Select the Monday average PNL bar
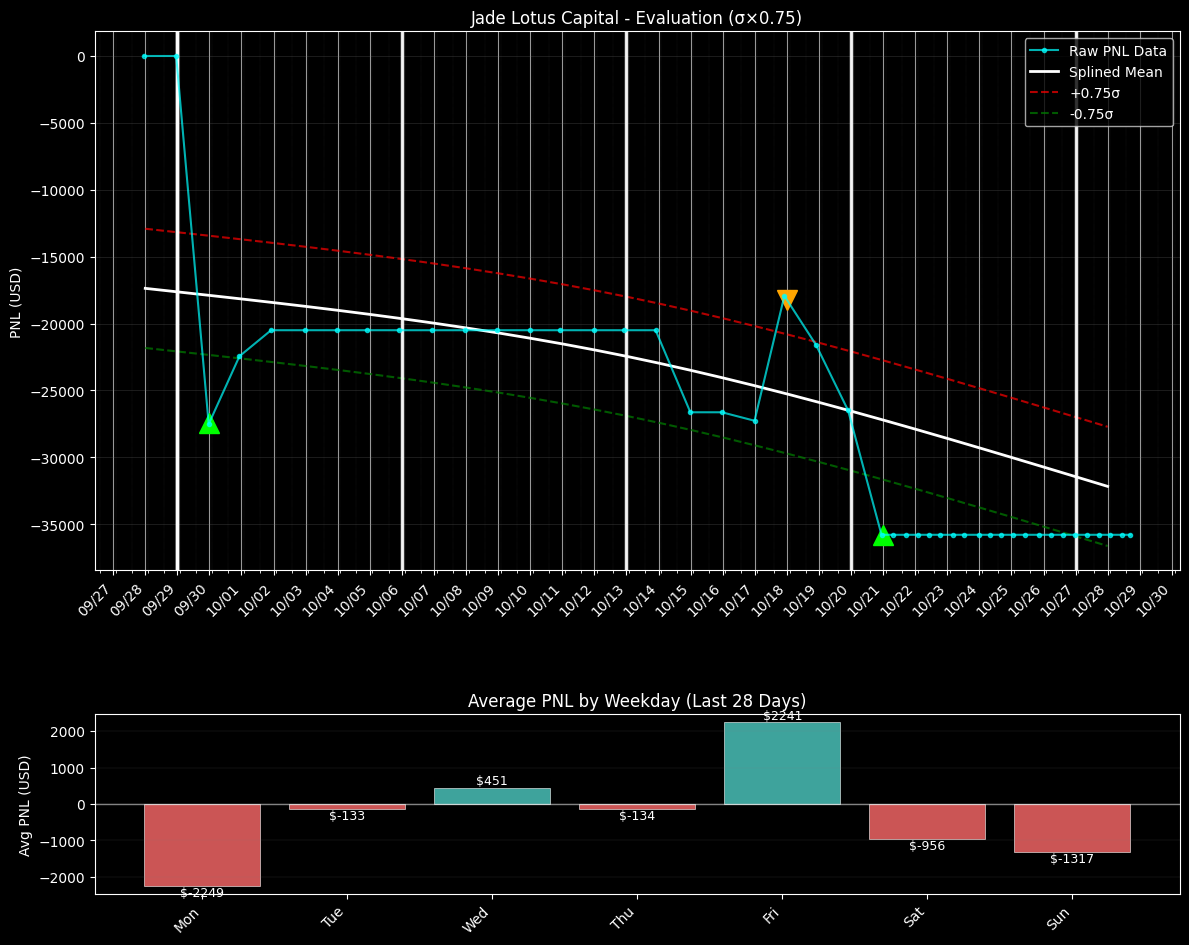Image resolution: width=1189 pixels, height=945 pixels. 202,845
